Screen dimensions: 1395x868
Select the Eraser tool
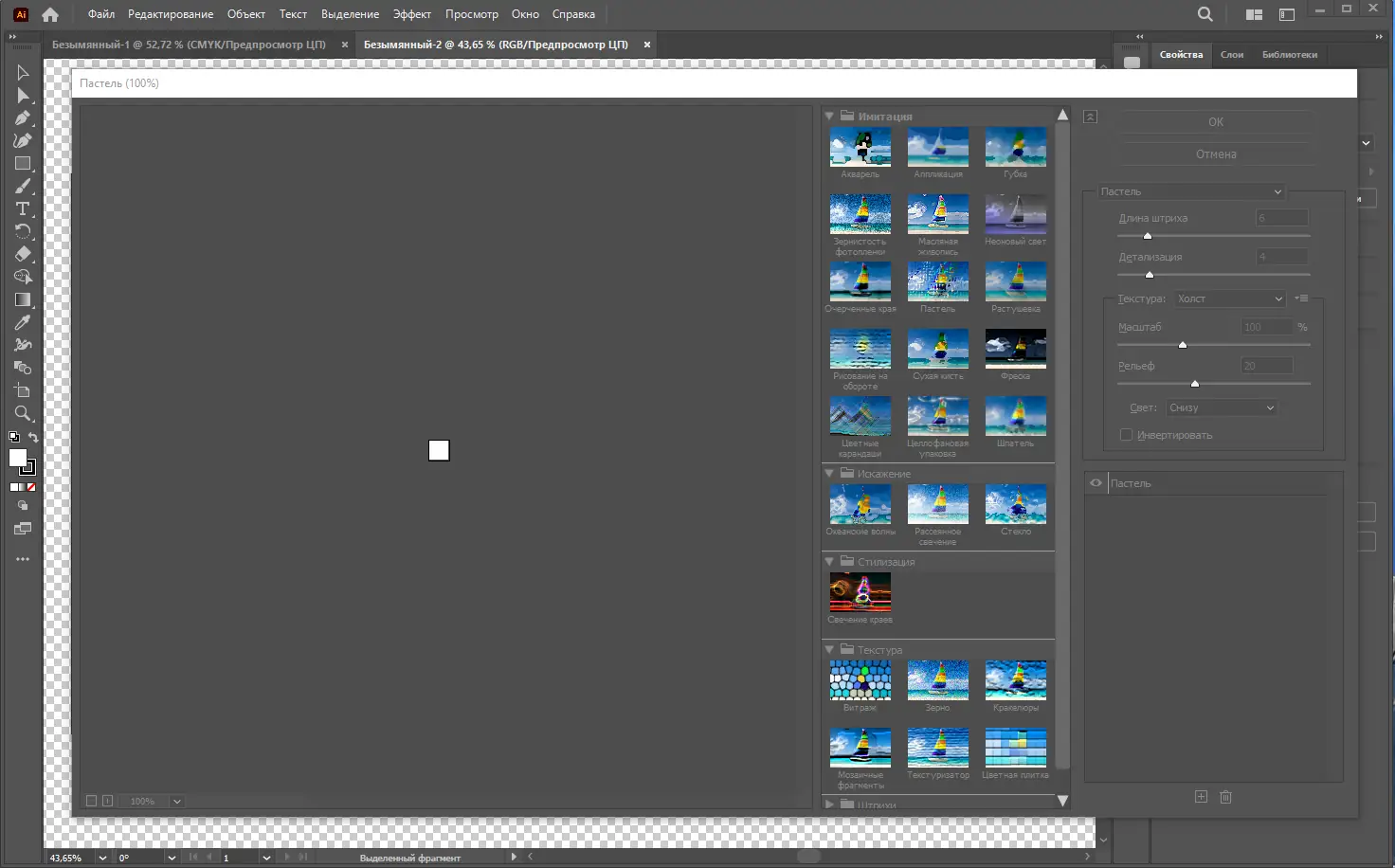[23, 255]
